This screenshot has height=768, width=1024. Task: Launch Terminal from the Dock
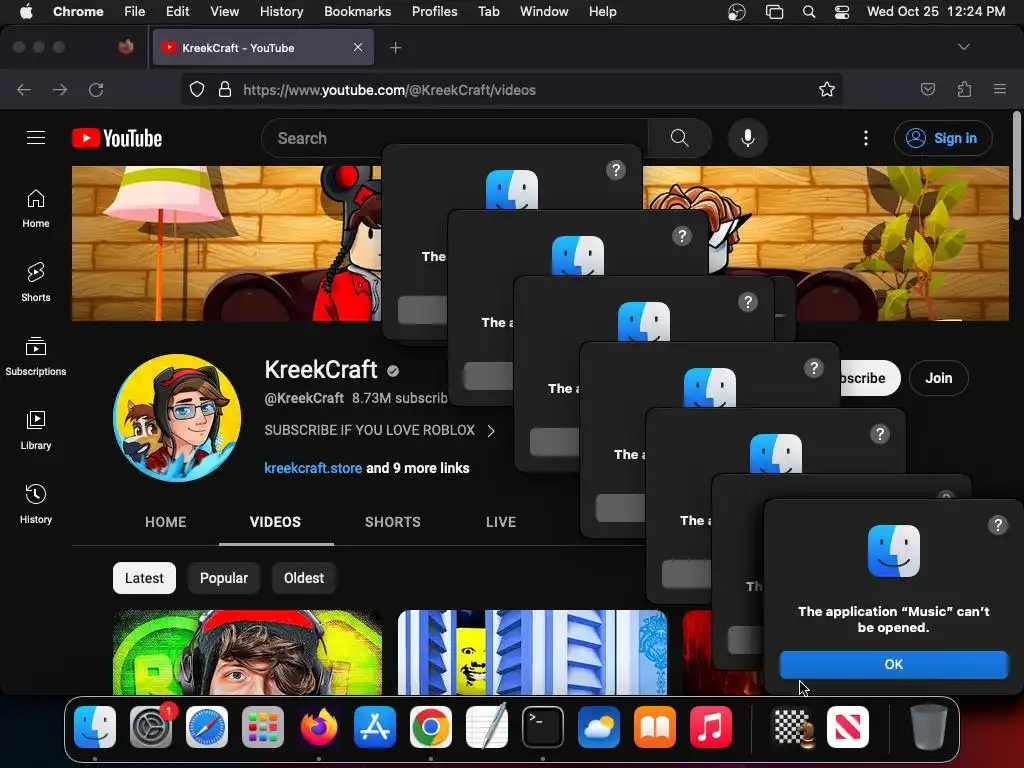point(543,727)
